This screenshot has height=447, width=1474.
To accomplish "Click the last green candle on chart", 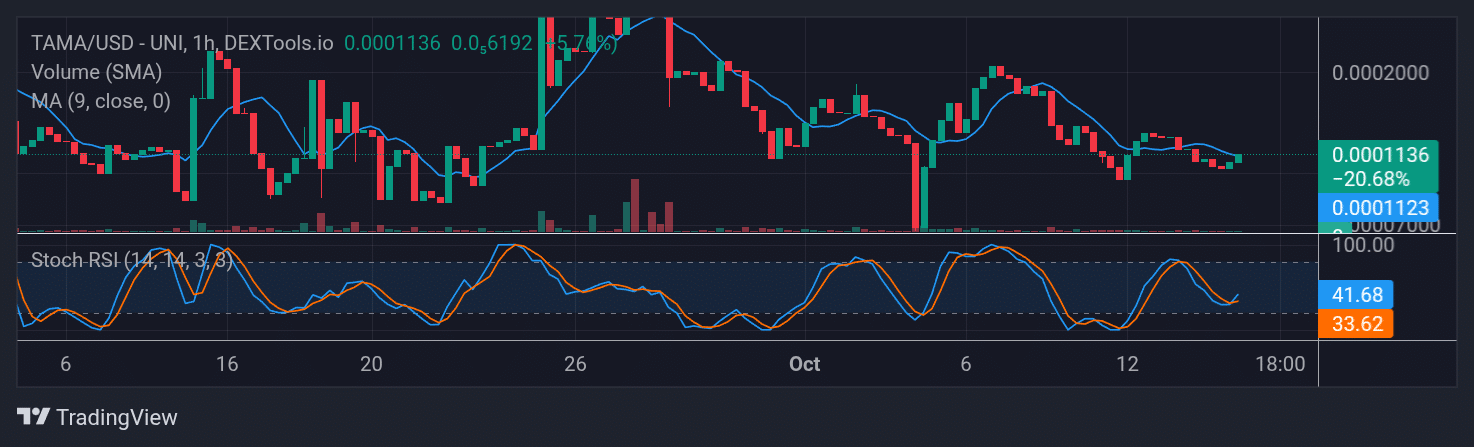I will [1238, 158].
